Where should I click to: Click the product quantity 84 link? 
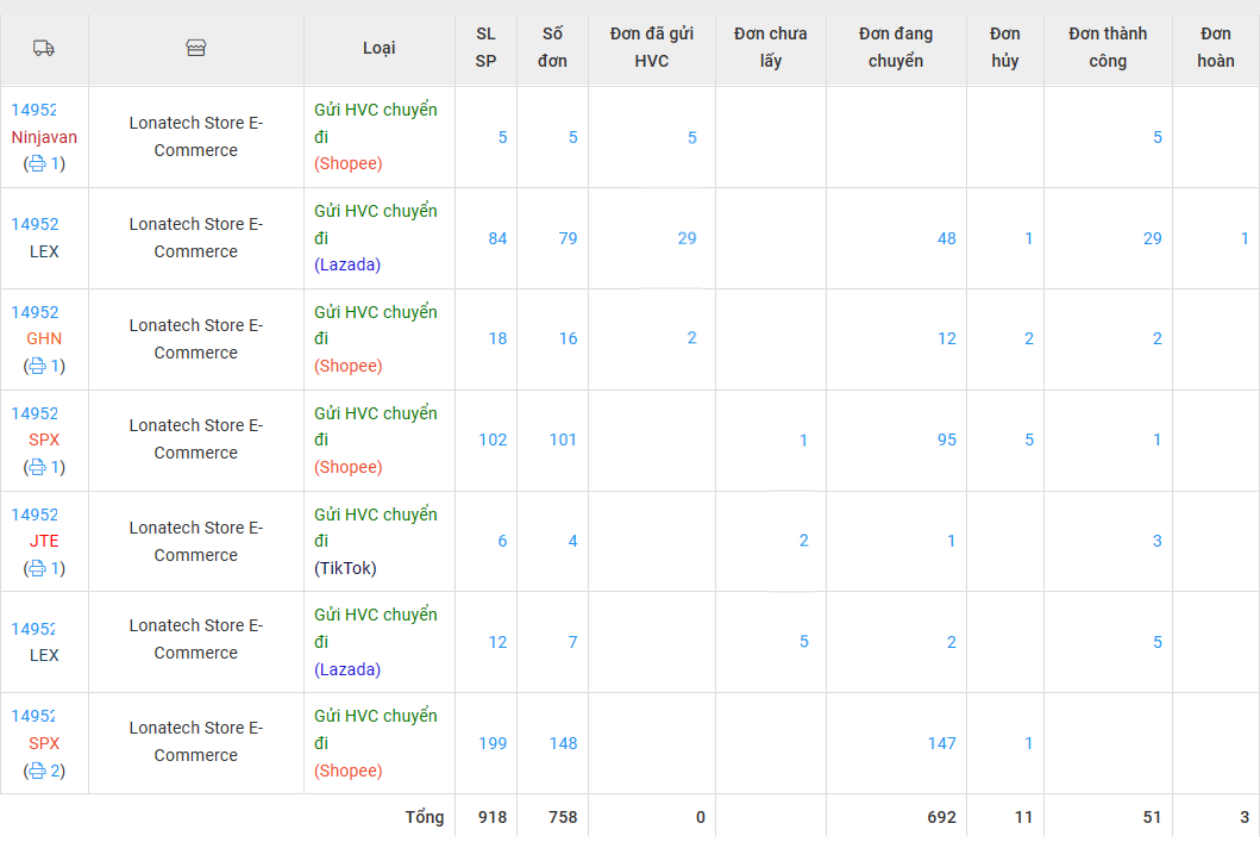[497, 238]
